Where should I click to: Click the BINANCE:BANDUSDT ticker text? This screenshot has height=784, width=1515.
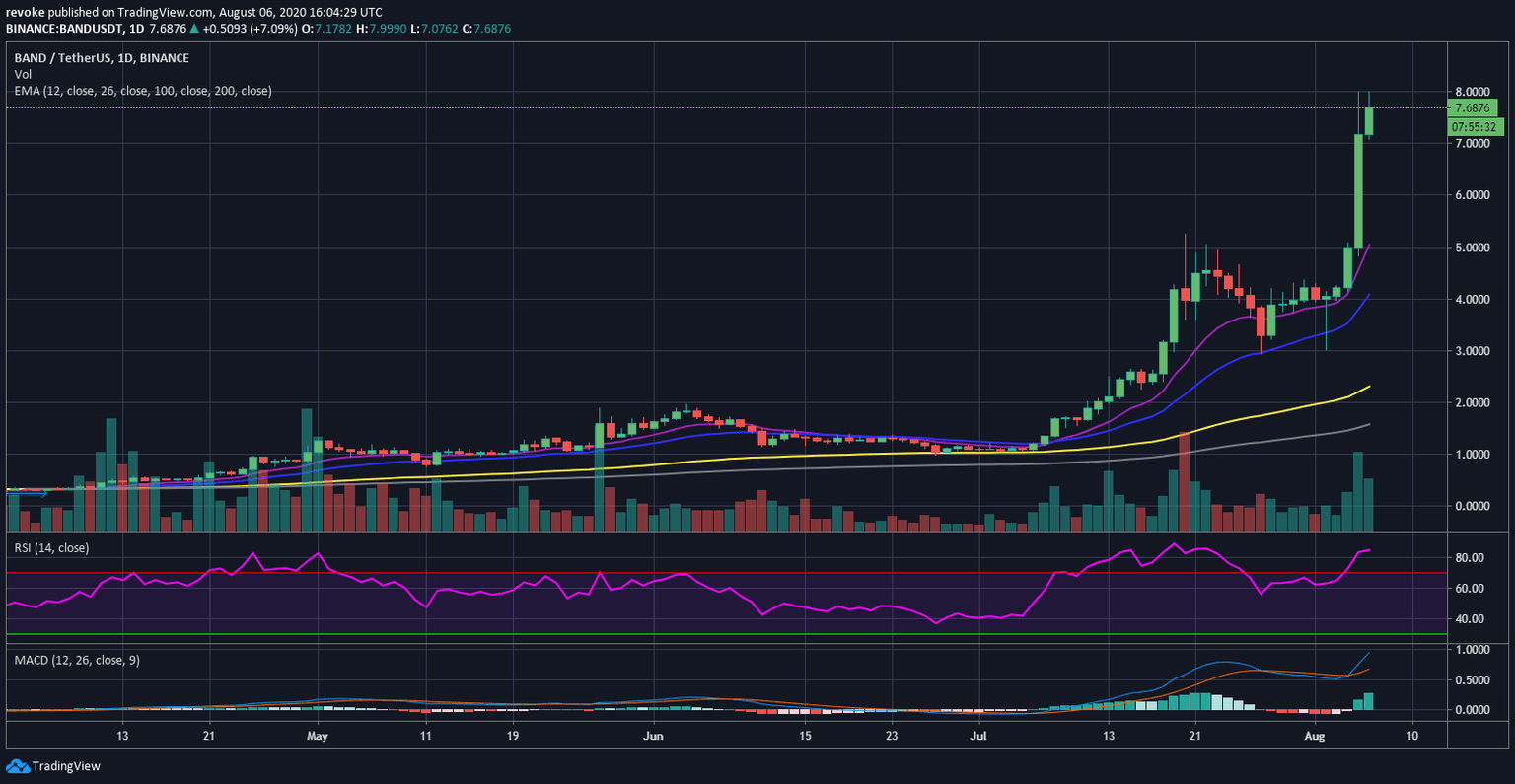coord(66,29)
